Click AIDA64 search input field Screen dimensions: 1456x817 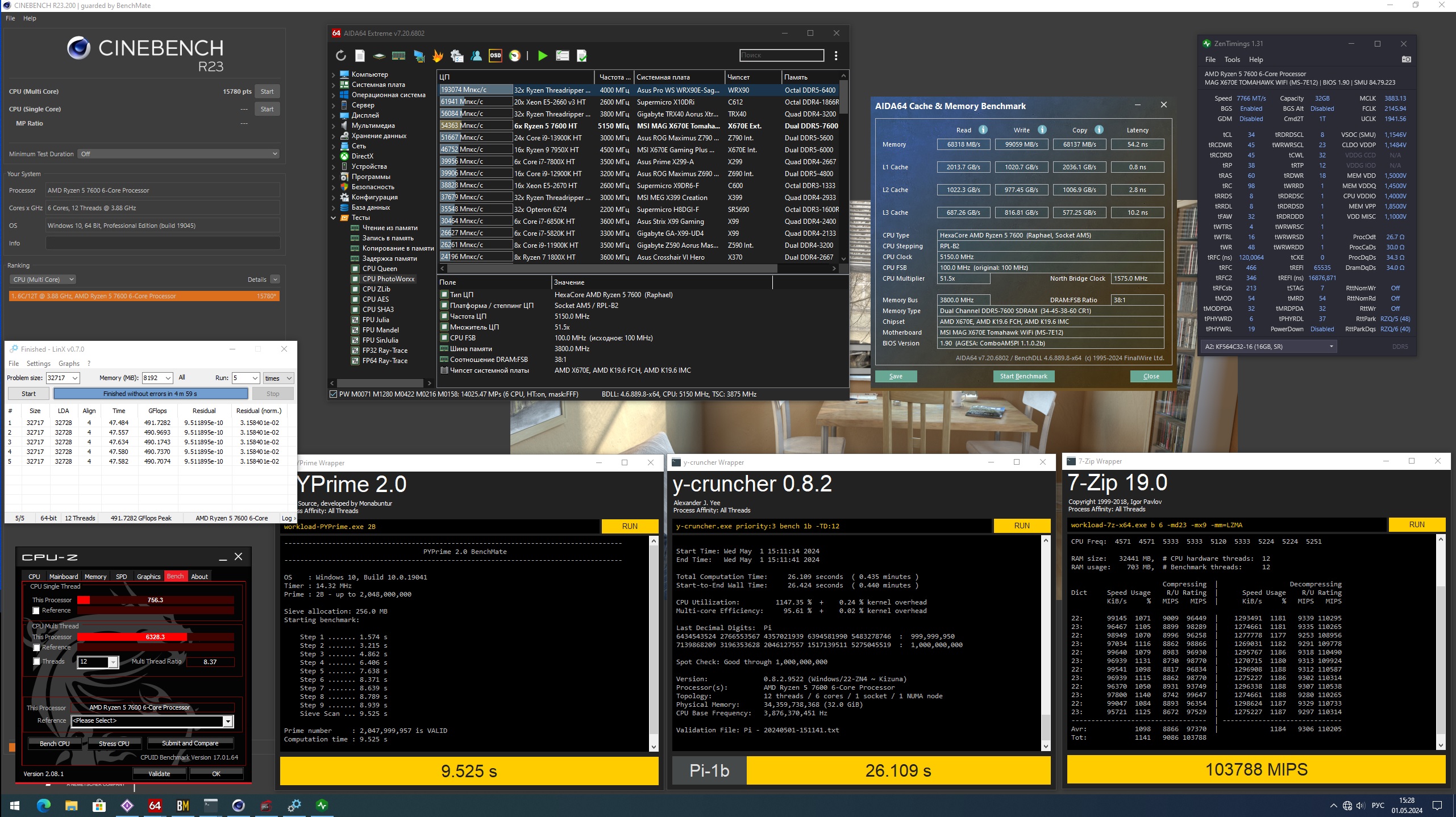tap(781, 55)
